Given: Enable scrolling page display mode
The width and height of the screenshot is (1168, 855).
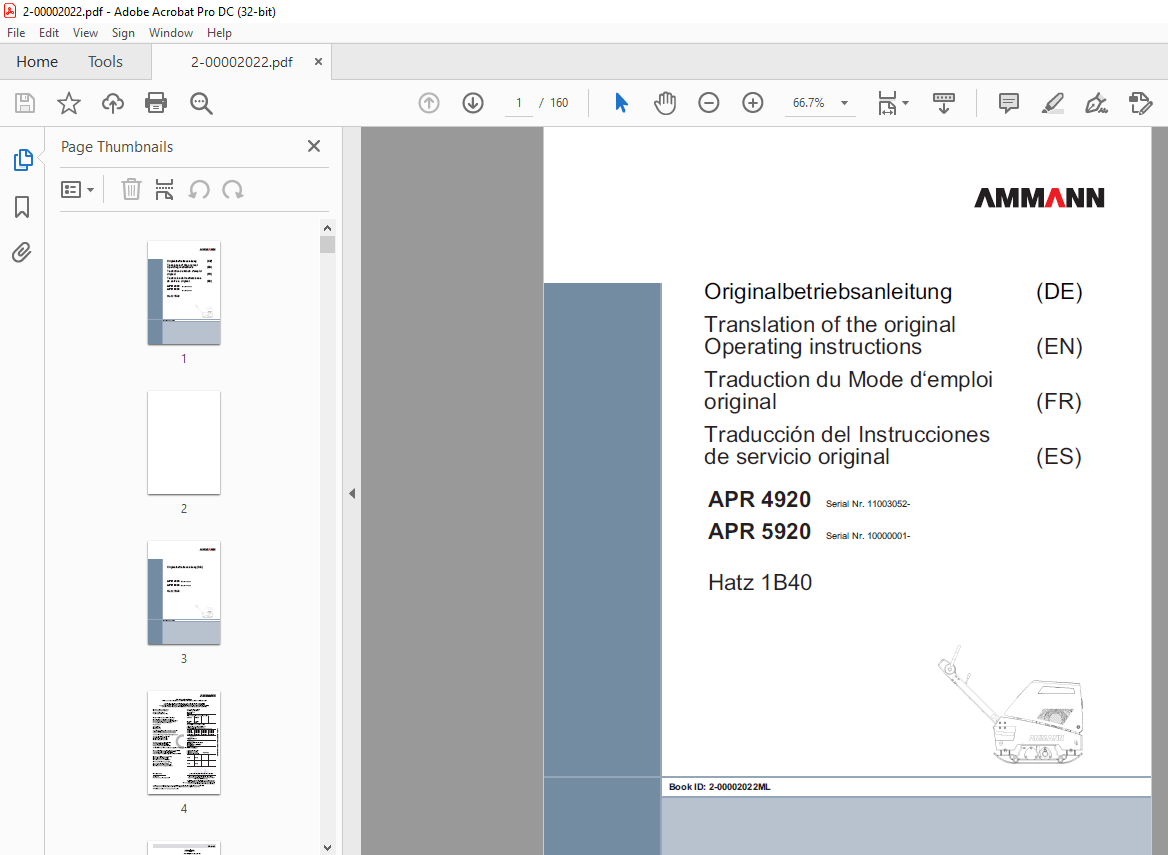Looking at the screenshot, I should click(x=944, y=103).
